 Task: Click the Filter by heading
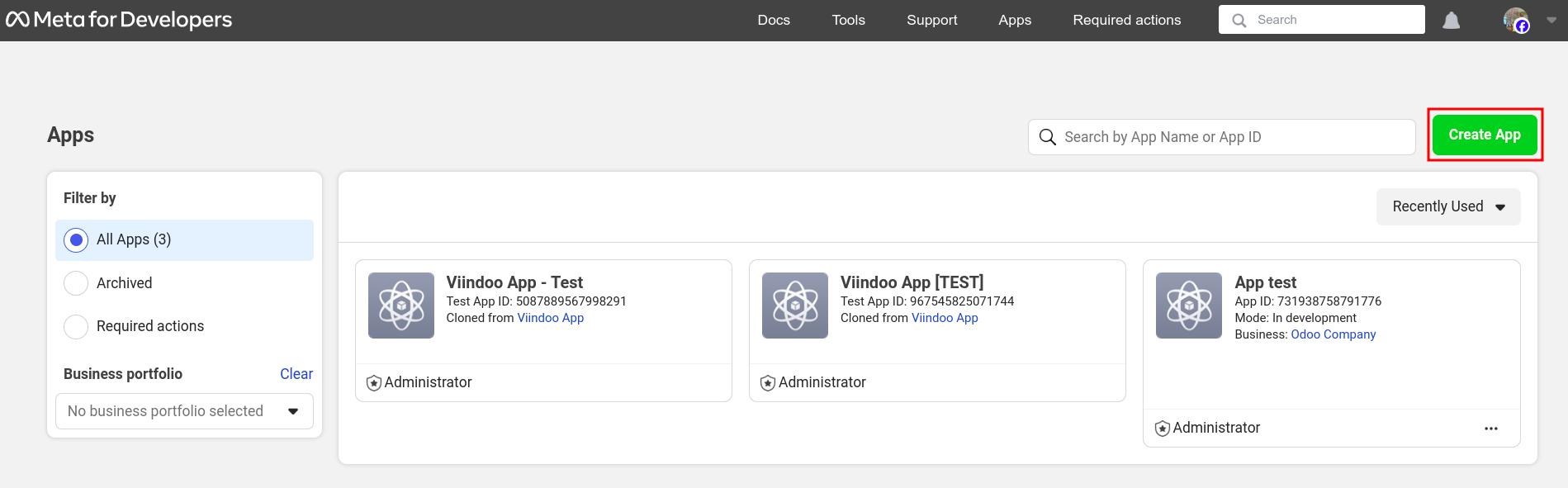pyautogui.click(x=90, y=198)
